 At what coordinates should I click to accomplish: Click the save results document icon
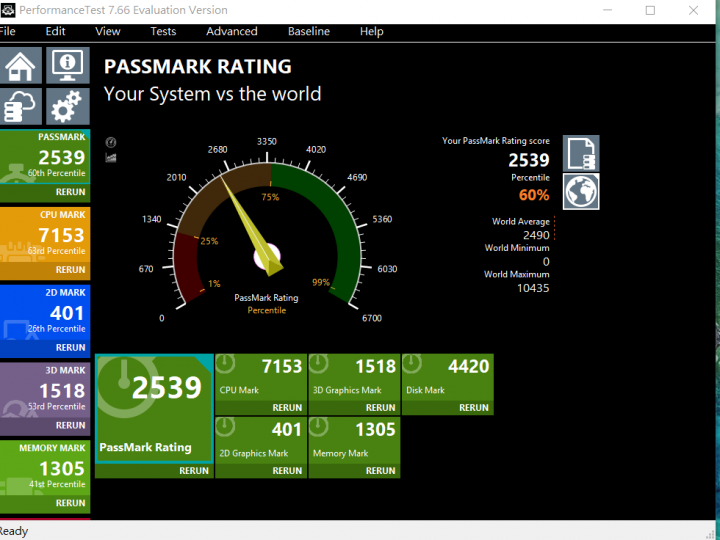click(581, 153)
